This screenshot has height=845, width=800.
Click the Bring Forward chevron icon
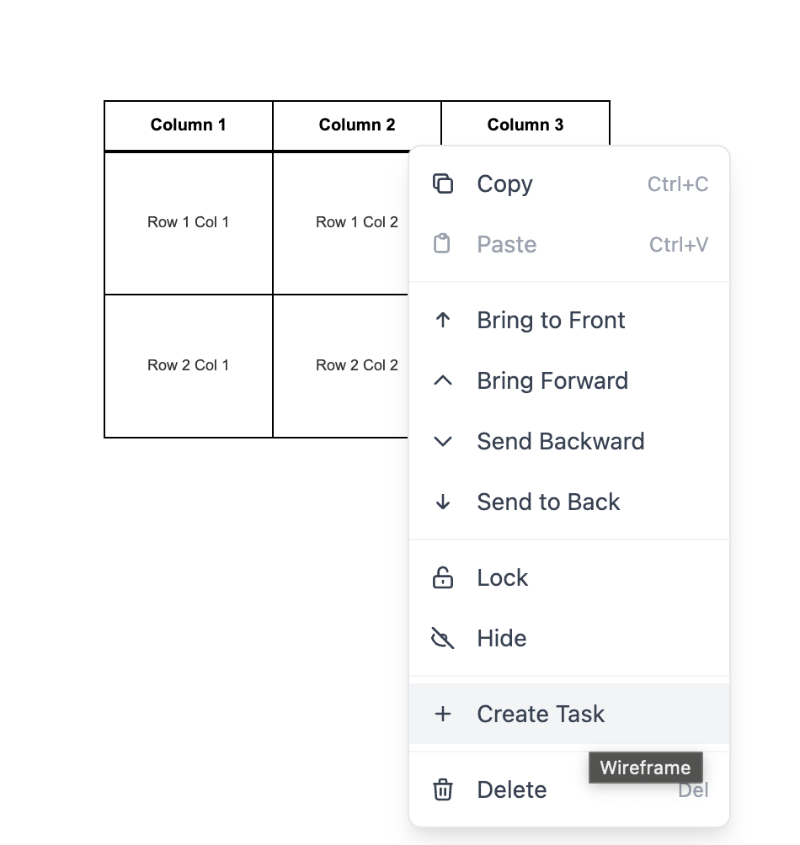tap(442, 381)
